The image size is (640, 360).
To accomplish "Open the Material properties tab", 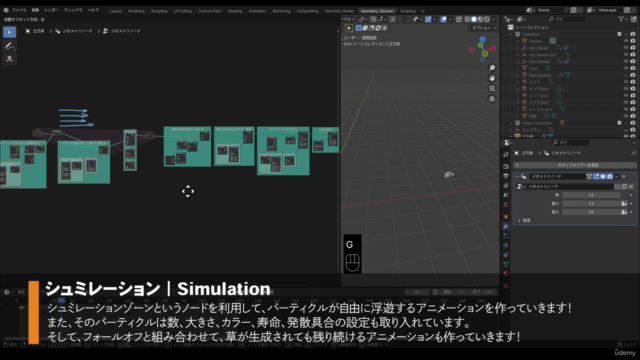I will (x=506, y=273).
